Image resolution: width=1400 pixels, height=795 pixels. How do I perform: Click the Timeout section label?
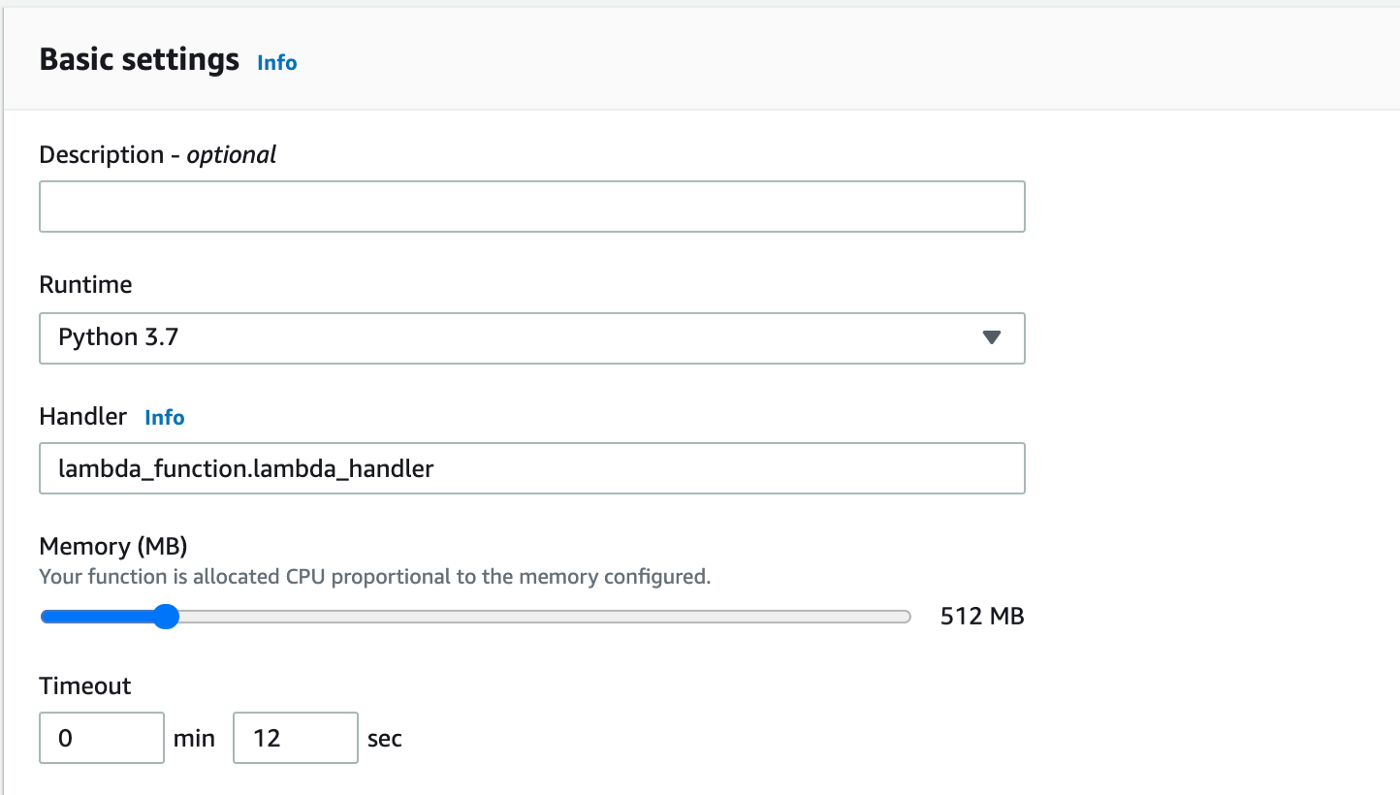[x=85, y=686]
